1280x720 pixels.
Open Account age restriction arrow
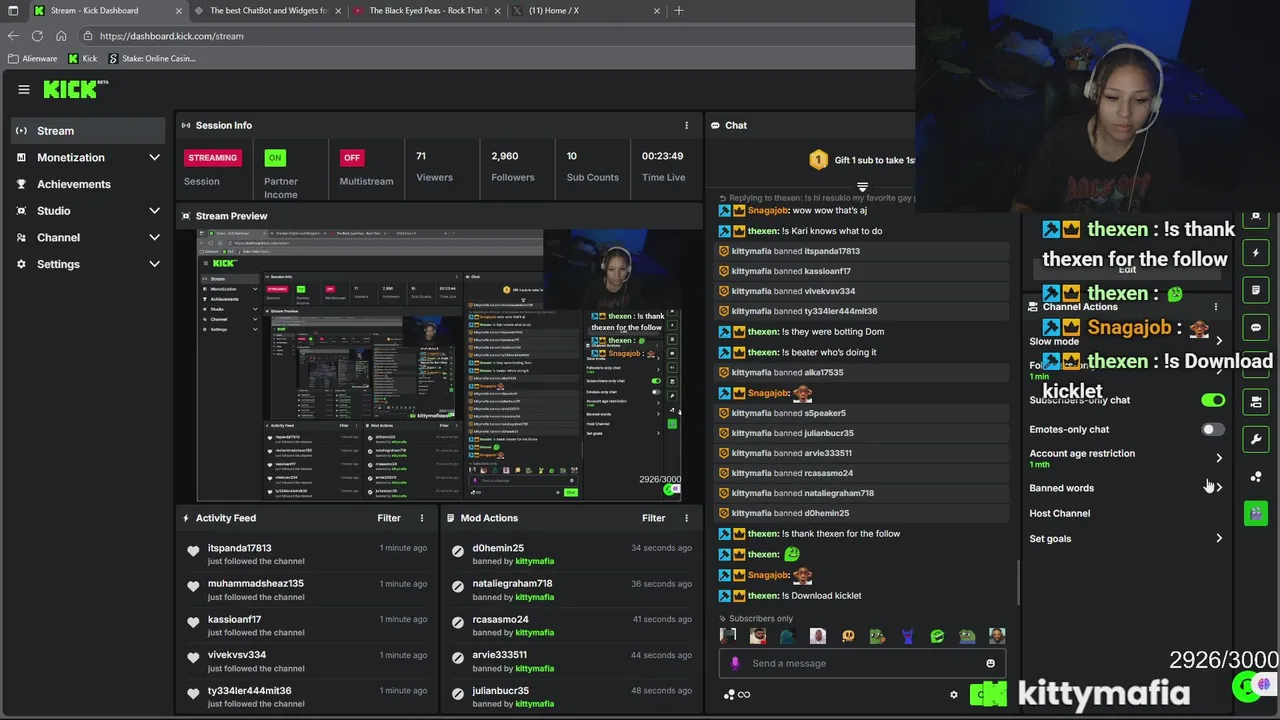pos(1219,458)
